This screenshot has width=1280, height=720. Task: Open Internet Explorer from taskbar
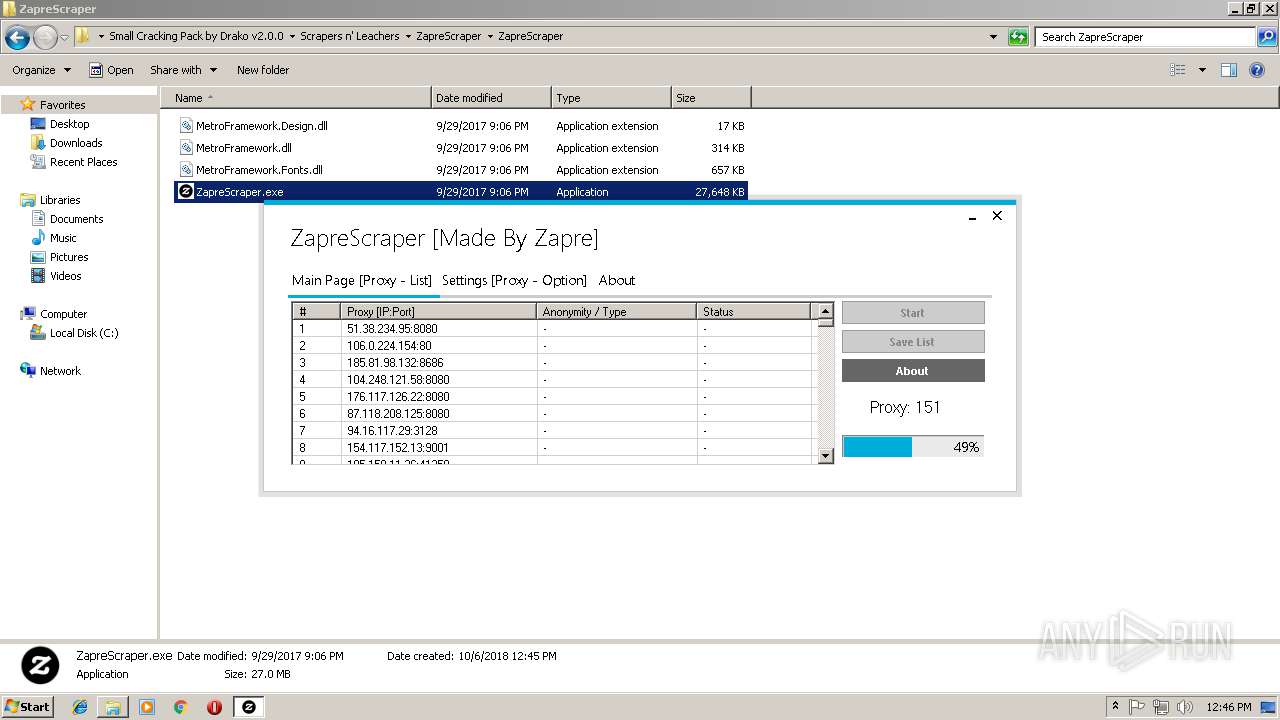click(80, 707)
